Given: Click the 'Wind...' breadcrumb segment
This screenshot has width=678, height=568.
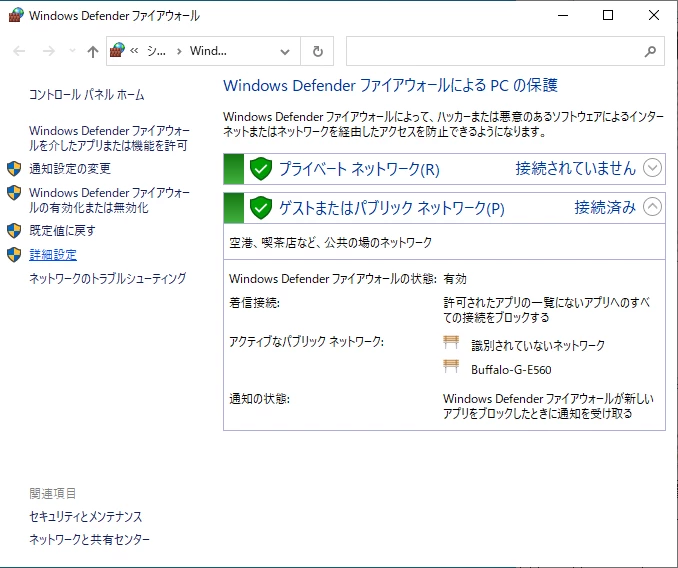Looking at the screenshot, I should point(208,51).
